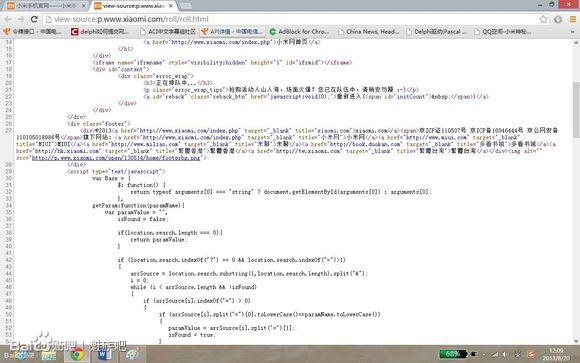Open the network signal tray icon
The height and width of the screenshot is (363, 580).
495,354
